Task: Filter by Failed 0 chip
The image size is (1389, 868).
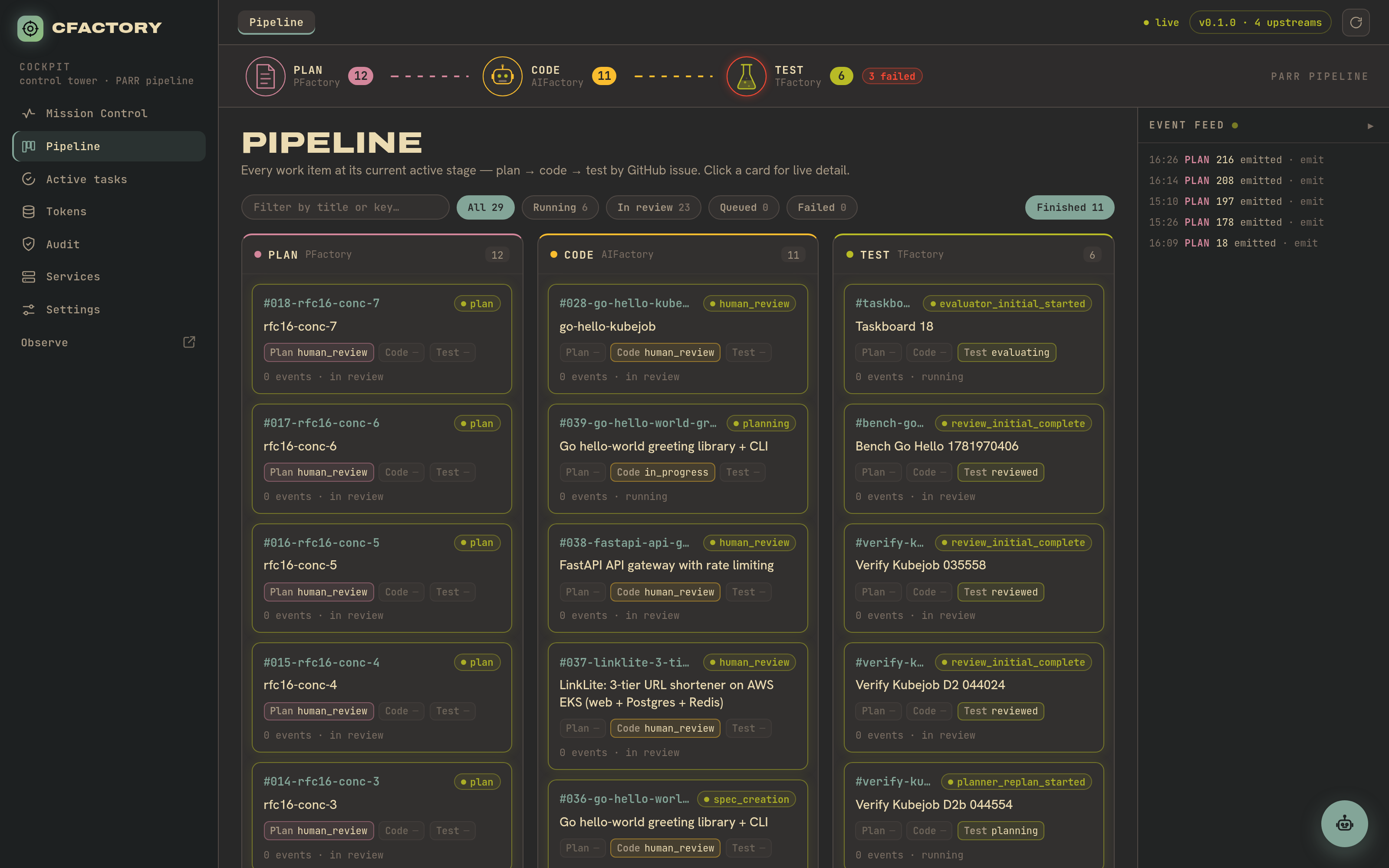Action: pos(821,207)
